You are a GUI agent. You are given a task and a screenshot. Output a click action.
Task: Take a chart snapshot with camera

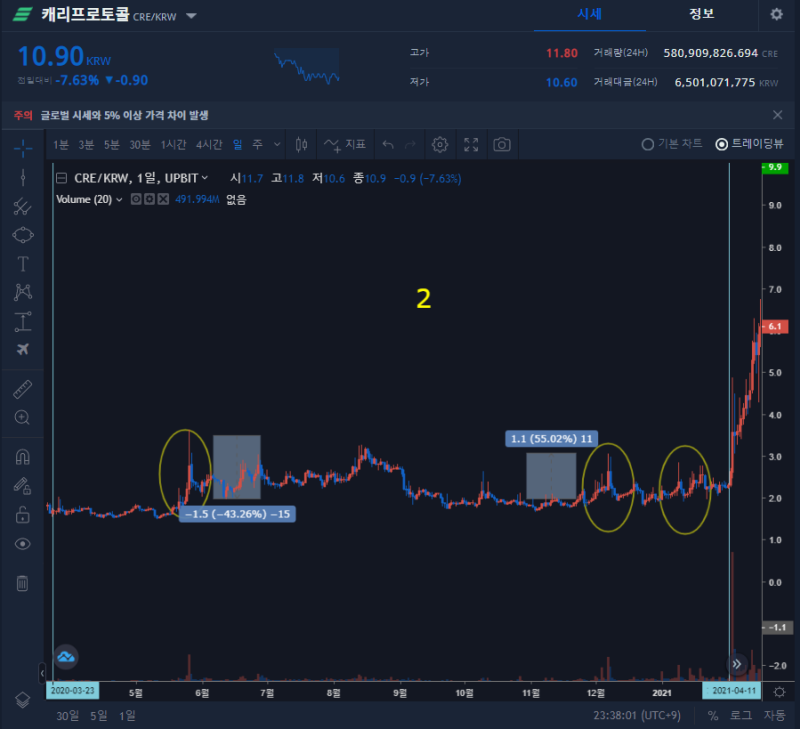[x=502, y=145]
